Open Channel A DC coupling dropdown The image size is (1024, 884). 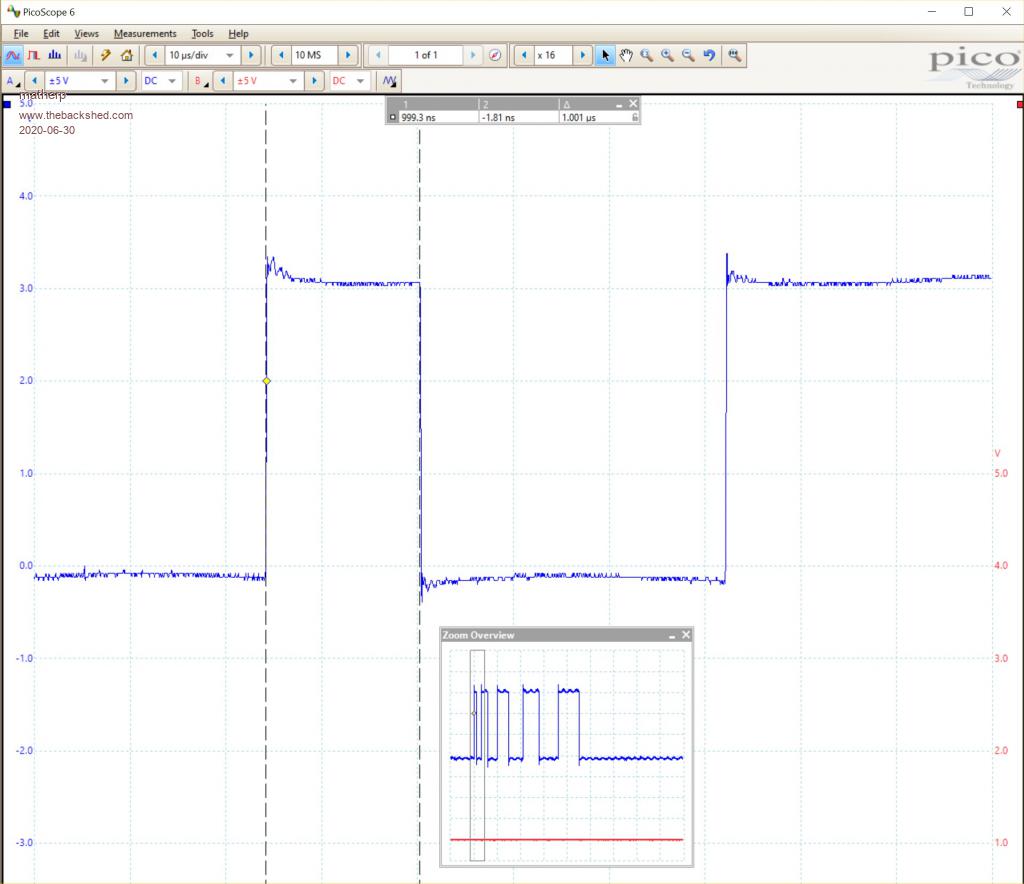tap(172, 81)
